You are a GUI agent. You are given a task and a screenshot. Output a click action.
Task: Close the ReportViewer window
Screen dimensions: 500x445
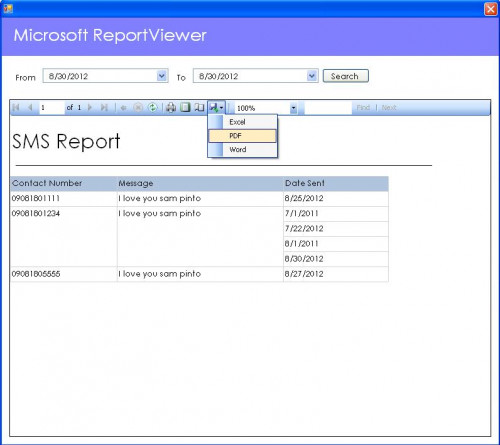tap(490, 9)
